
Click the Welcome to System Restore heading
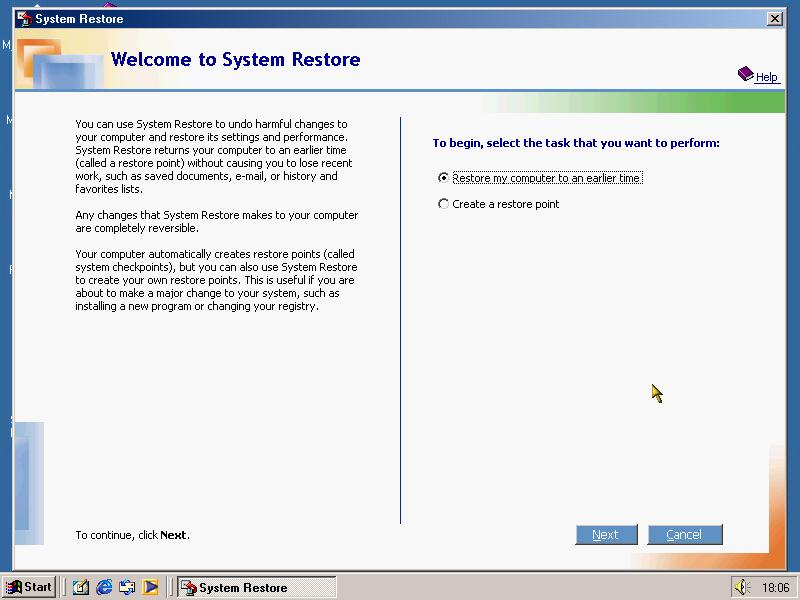click(x=235, y=59)
